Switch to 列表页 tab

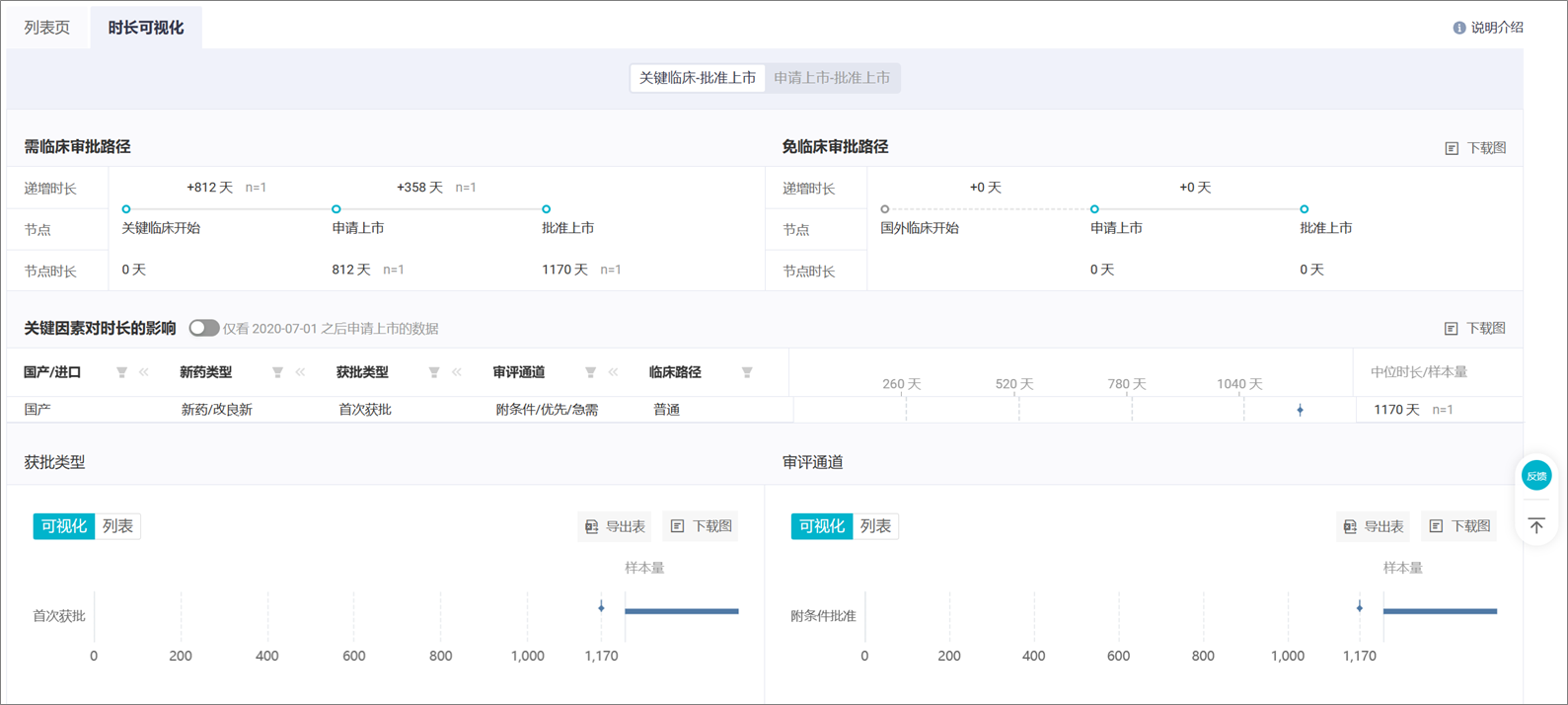(47, 28)
